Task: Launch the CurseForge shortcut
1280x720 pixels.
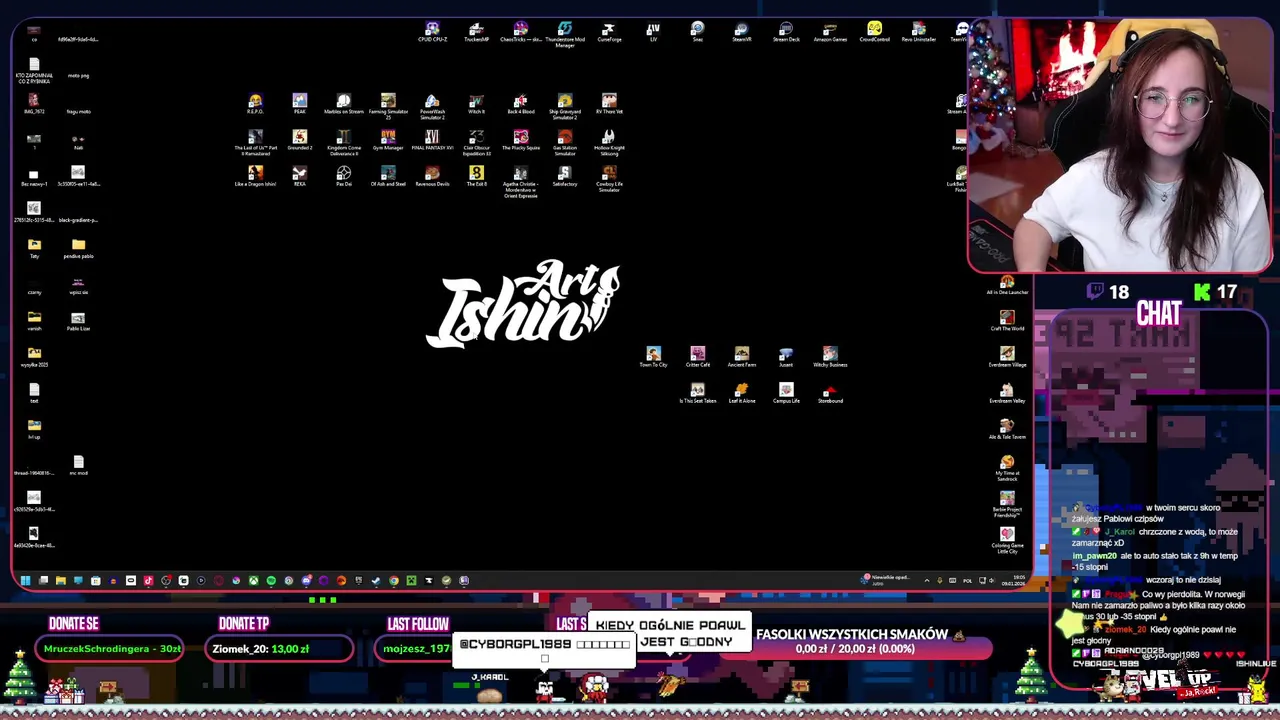Action: point(609,32)
